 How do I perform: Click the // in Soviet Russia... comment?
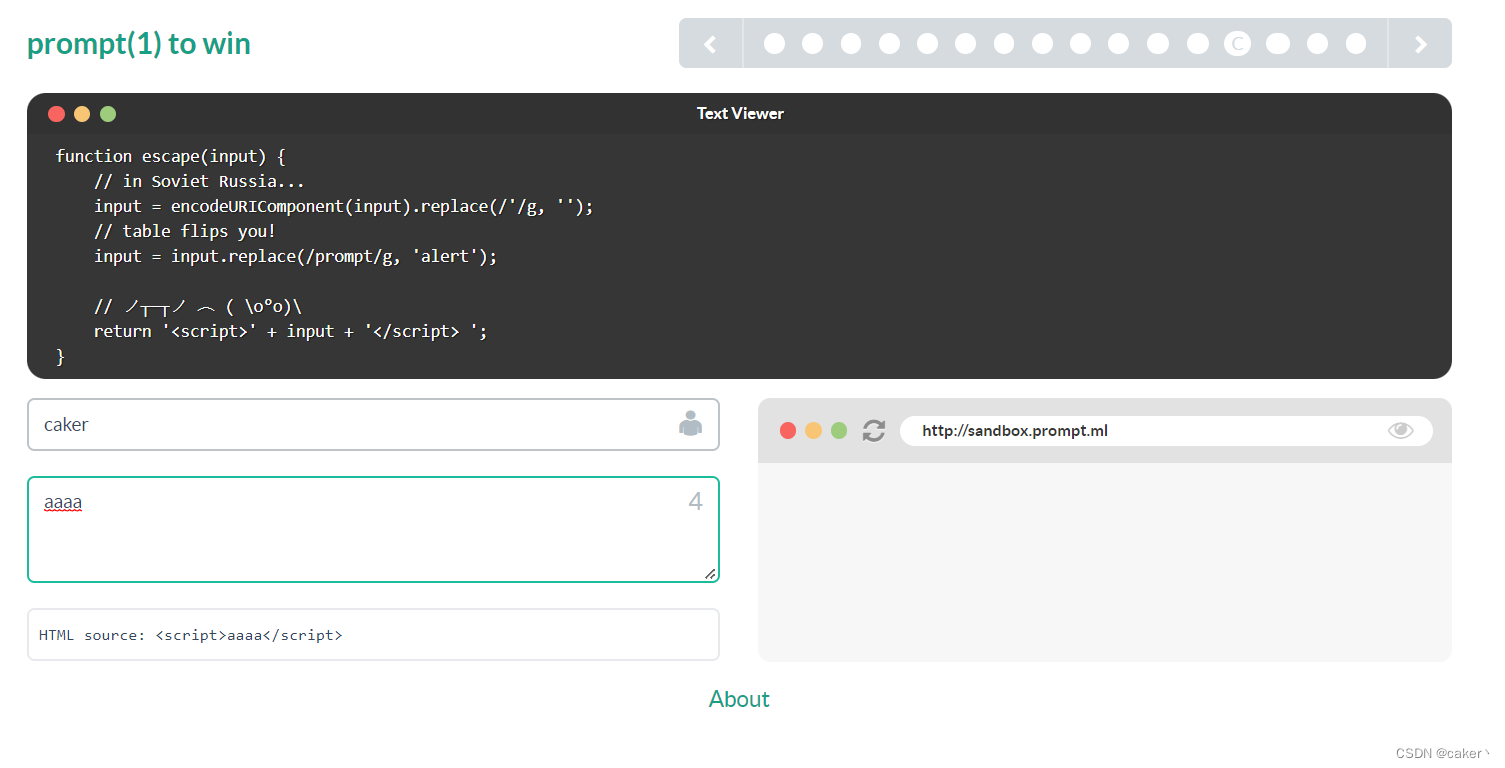pyautogui.click(x=199, y=181)
